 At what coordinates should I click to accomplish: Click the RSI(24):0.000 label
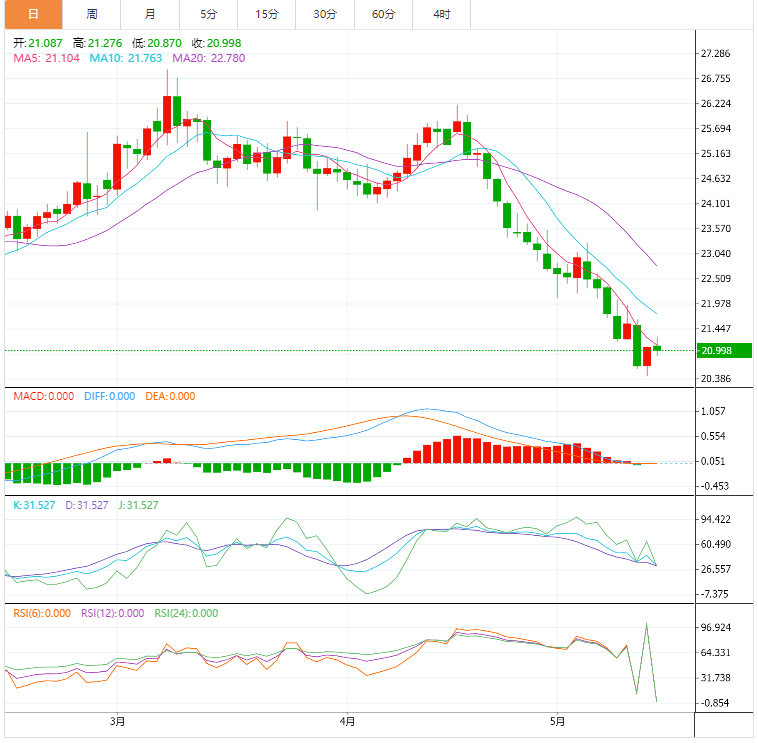pyautogui.click(x=186, y=613)
